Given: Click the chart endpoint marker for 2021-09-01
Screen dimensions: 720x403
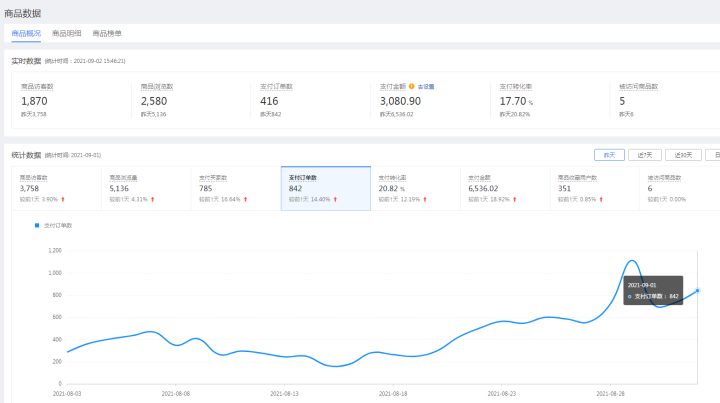Looking at the screenshot, I should pyautogui.click(x=697, y=291).
